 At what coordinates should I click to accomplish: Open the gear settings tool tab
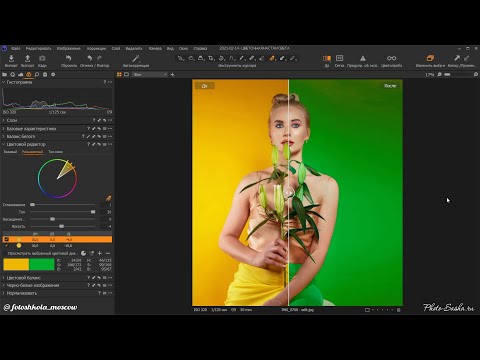tap(53, 75)
